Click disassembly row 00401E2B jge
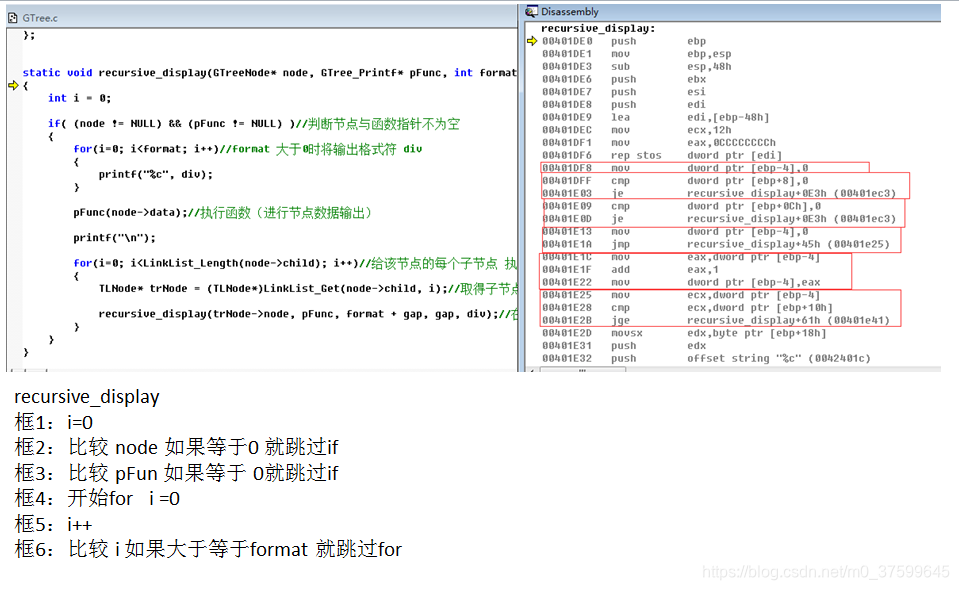Screen dimensions: 959x590 point(716,320)
